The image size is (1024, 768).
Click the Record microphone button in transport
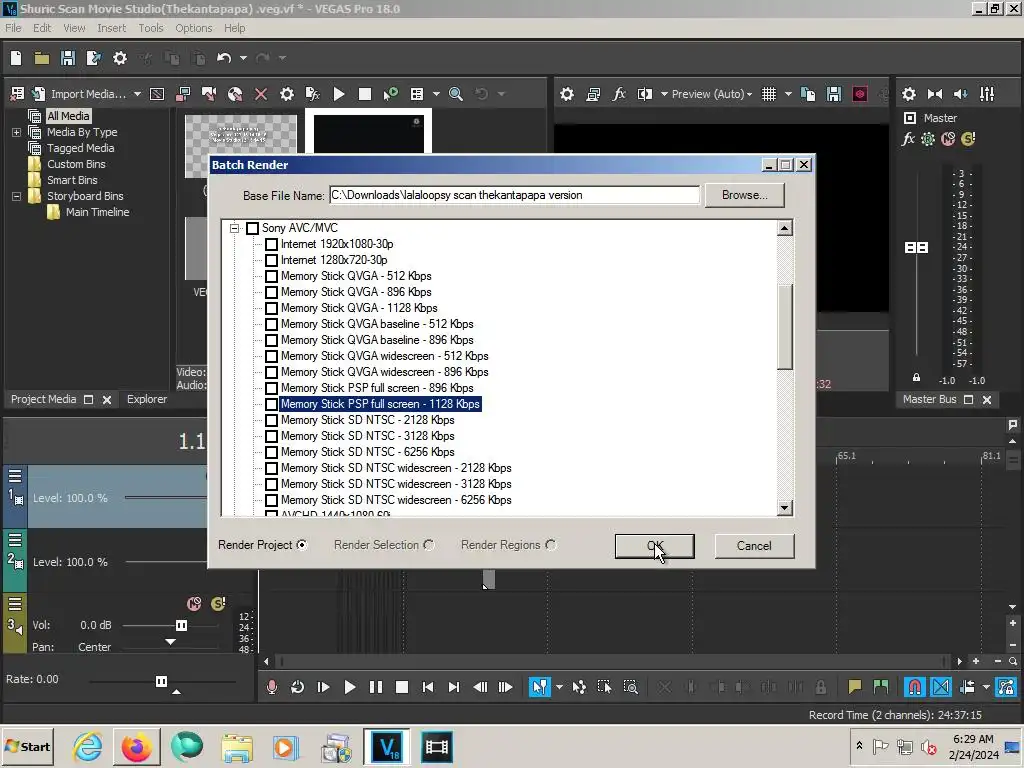pyautogui.click(x=272, y=687)
